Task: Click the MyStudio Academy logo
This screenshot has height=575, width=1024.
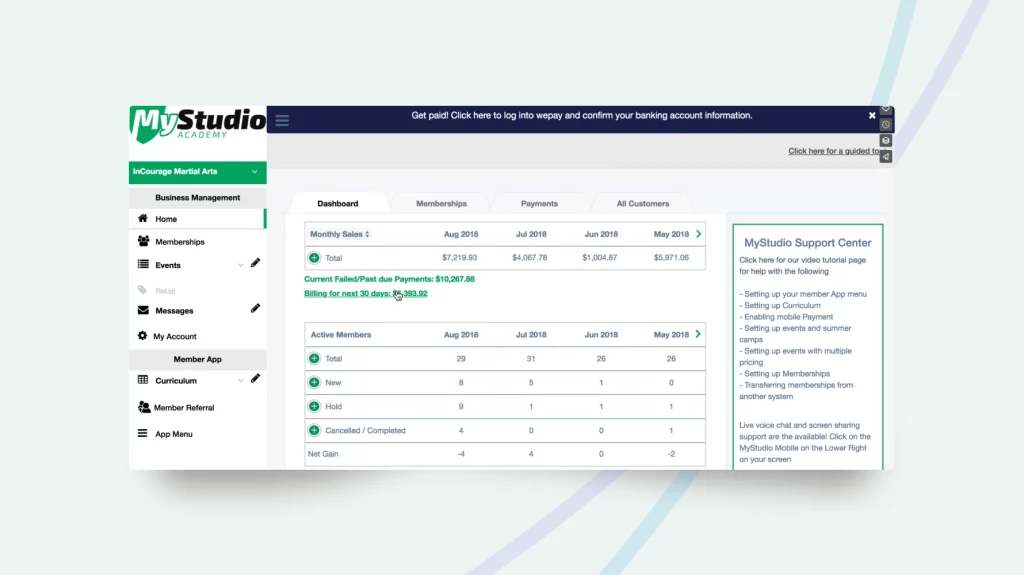Action: click(198, 124)
